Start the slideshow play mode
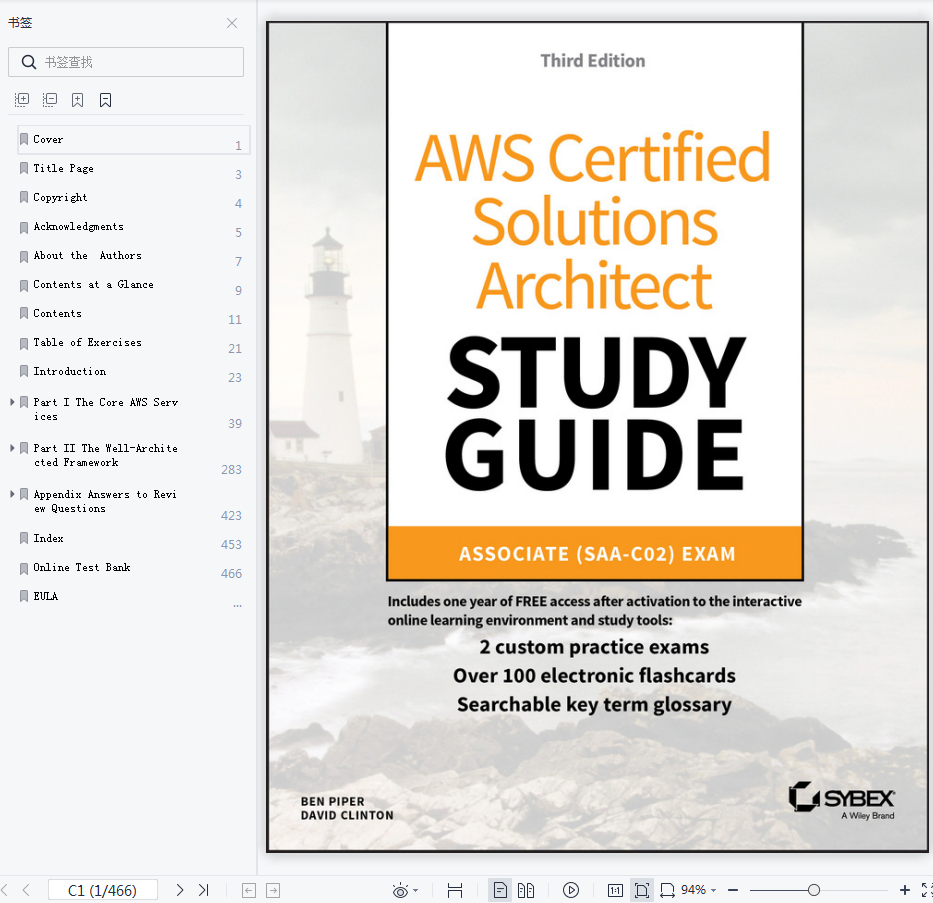 click(x=571, y=891)
